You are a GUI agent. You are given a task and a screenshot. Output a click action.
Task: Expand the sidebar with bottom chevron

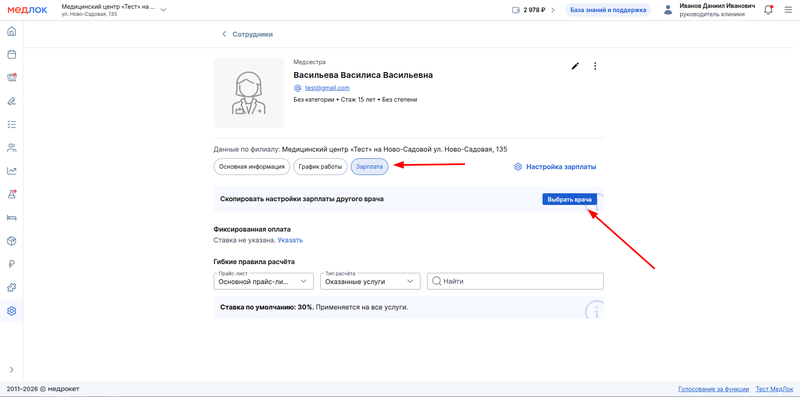(x=11, y=369)
